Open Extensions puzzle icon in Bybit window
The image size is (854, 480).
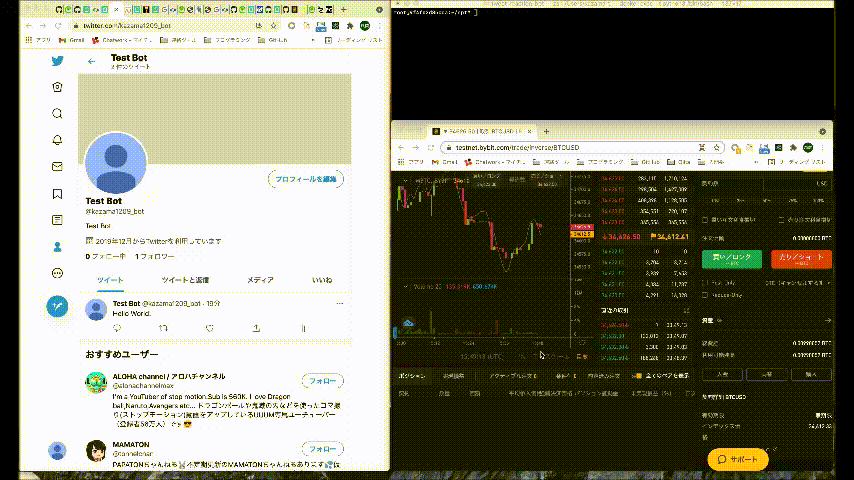click(x=793, y=148)
